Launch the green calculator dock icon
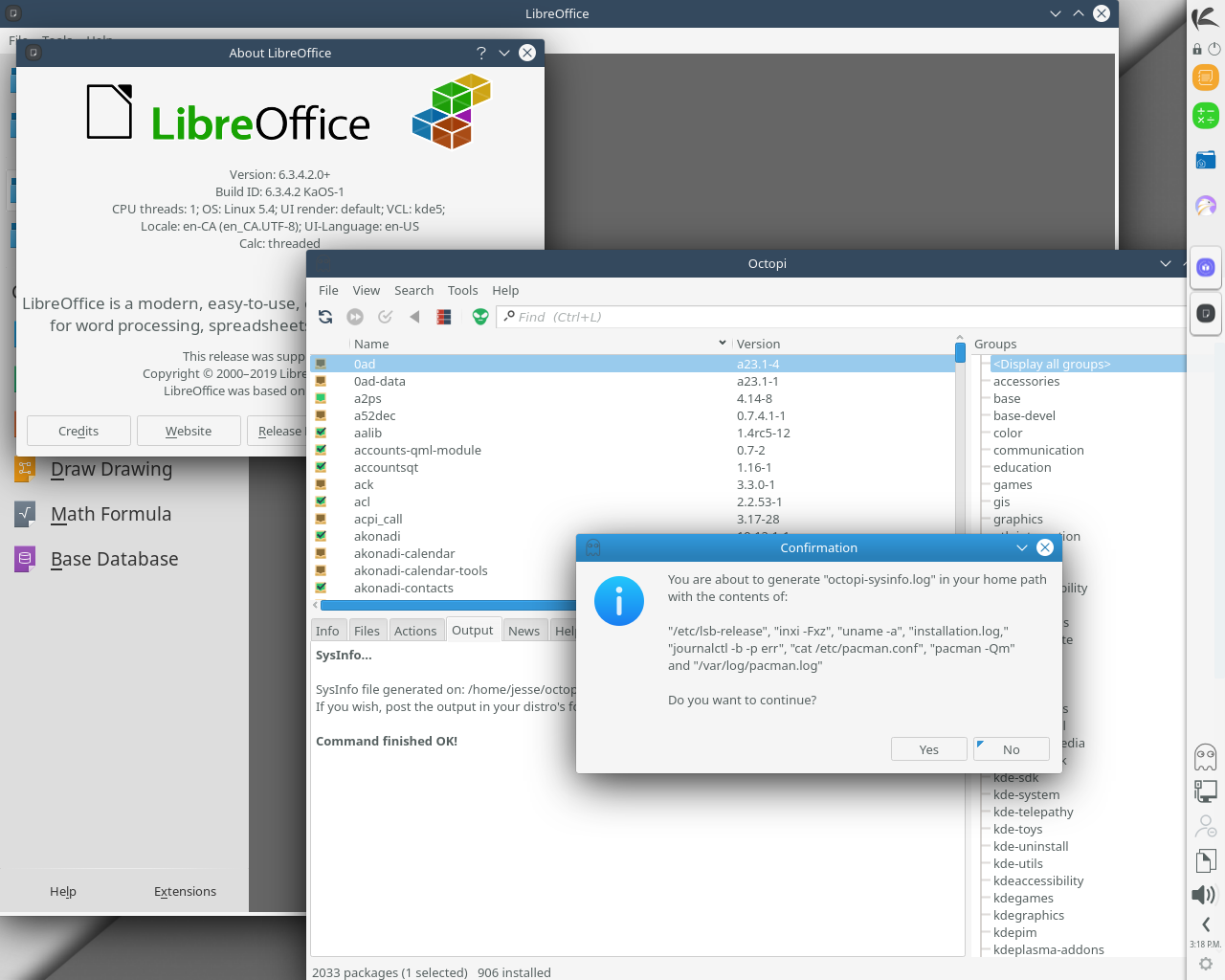The height and width of the screenshot is (980, 1225). 1206,116
